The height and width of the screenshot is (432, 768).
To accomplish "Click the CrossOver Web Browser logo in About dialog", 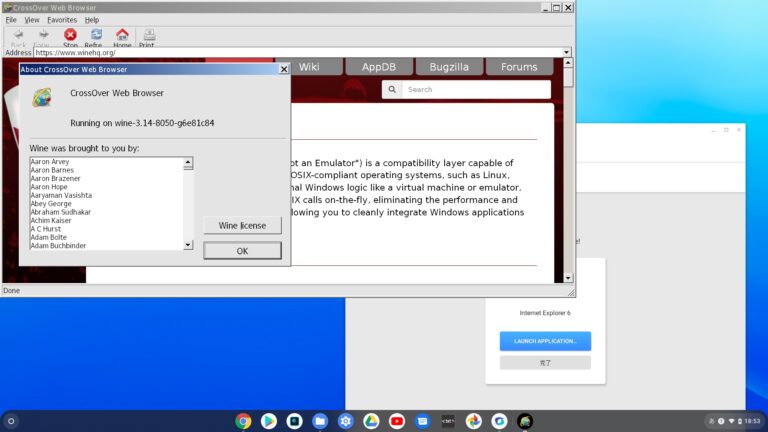I will point(42,97).
